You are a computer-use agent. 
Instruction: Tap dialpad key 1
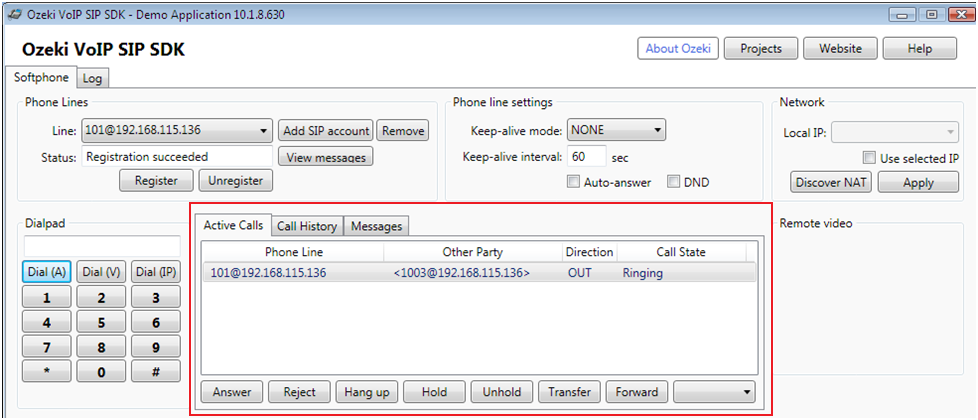pyautogui.click(x=47, y=298)
